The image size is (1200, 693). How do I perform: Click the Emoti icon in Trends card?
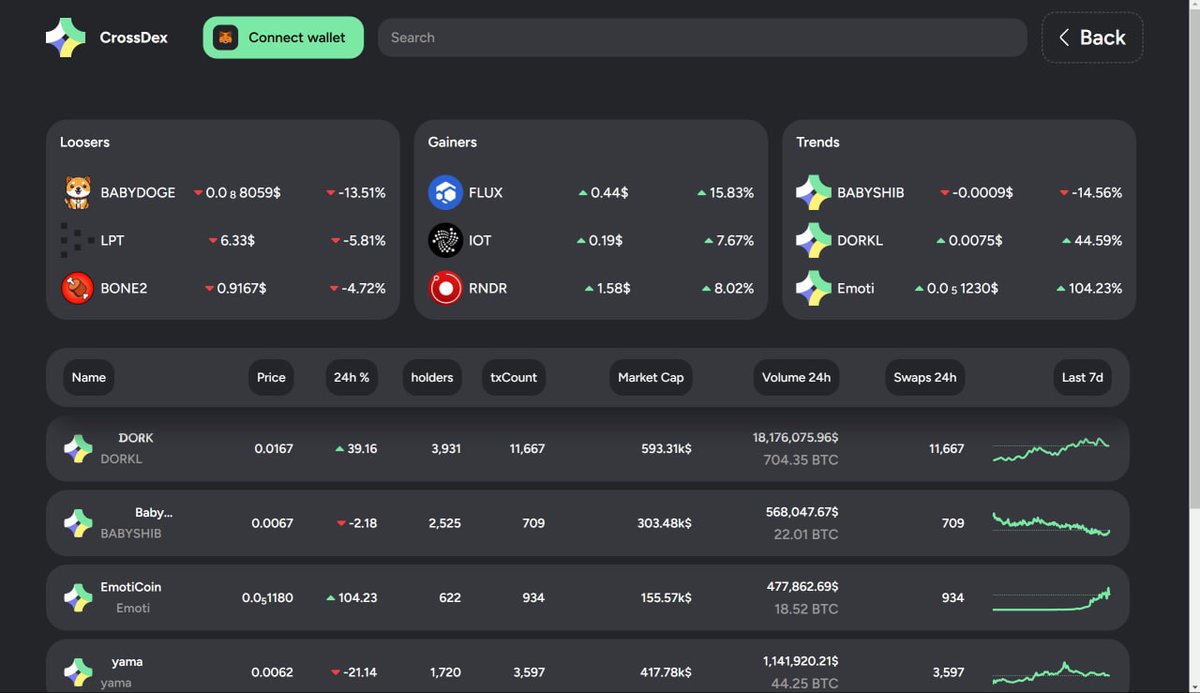(813, 288)
